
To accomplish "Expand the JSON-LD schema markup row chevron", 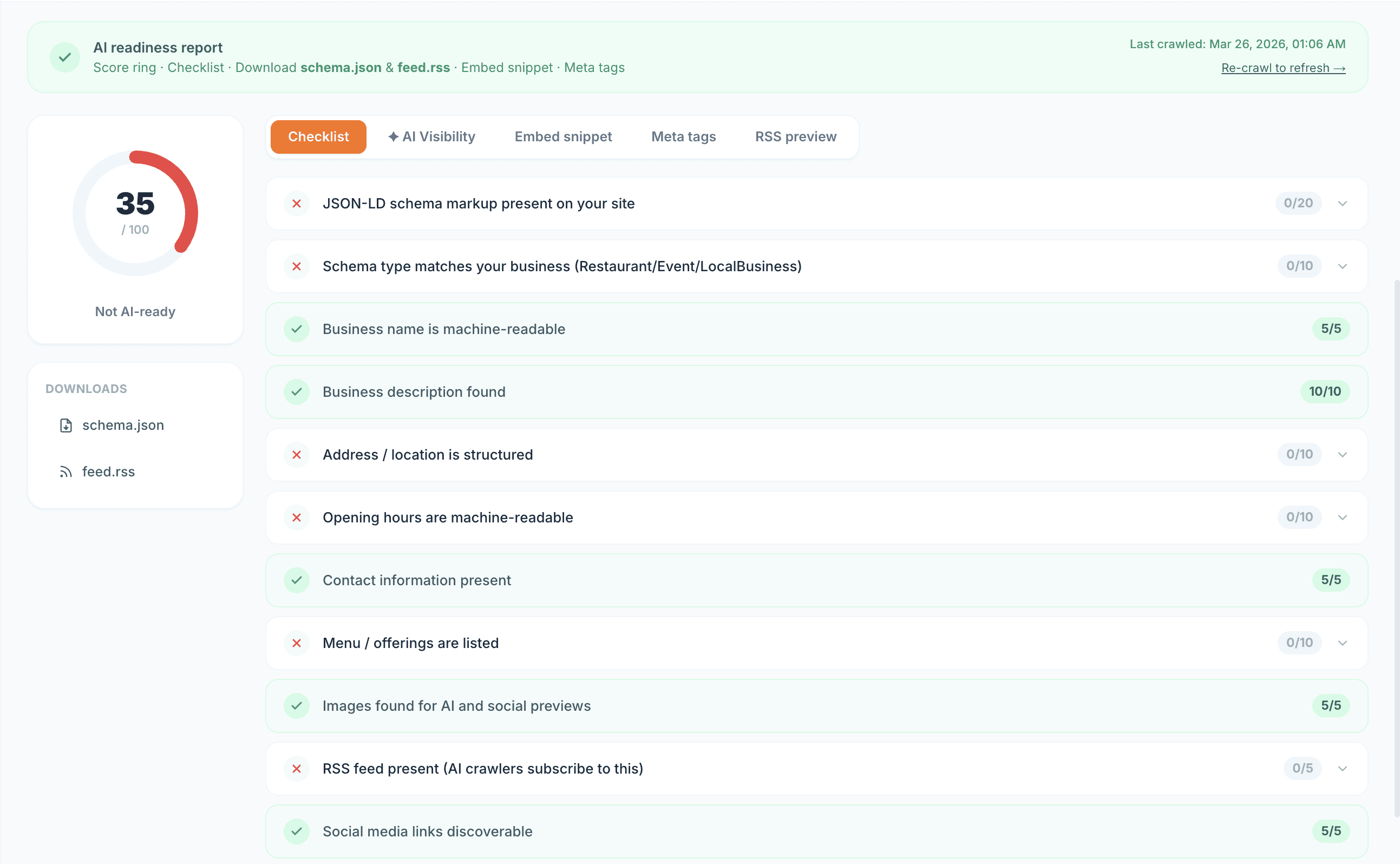I will point(1343,204).
